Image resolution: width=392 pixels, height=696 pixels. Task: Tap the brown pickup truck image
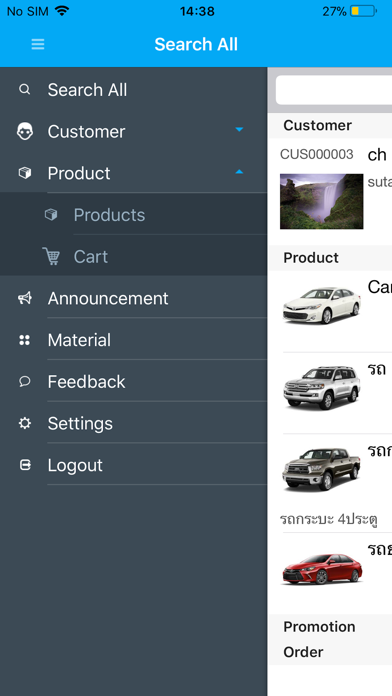321,469
